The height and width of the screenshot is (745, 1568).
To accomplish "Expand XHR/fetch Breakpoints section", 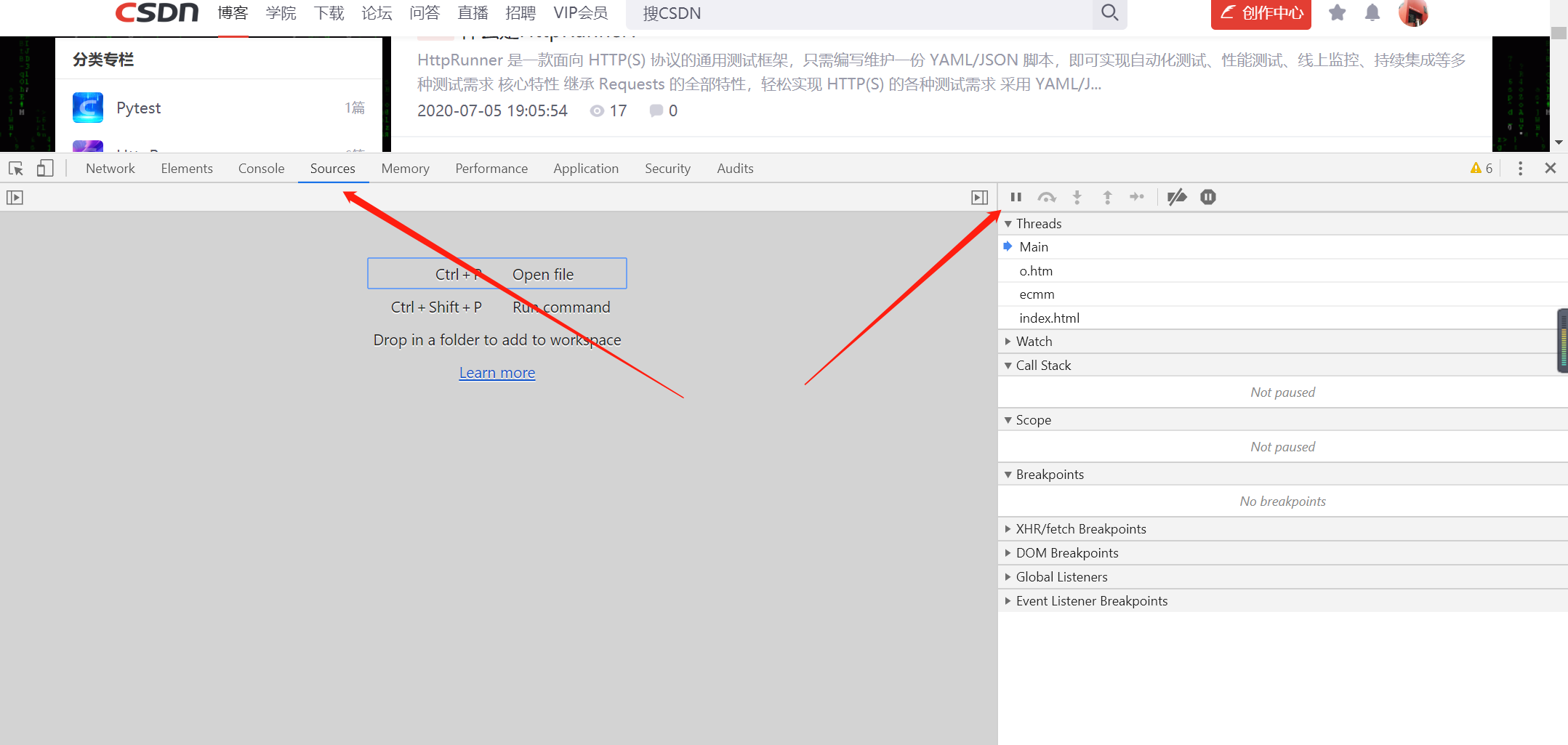I will (1008, 529).
